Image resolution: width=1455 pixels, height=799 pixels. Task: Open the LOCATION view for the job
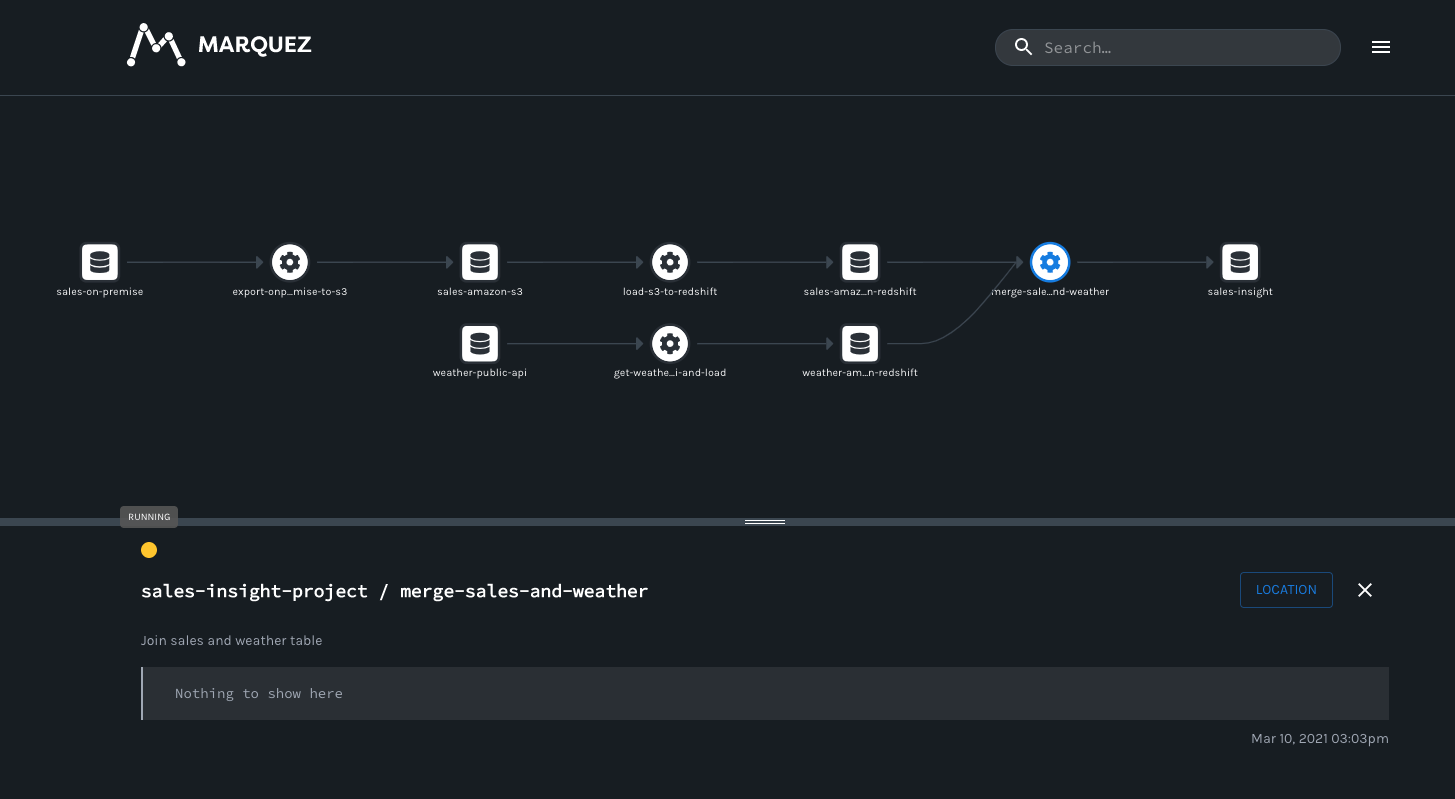(1286, 590)
